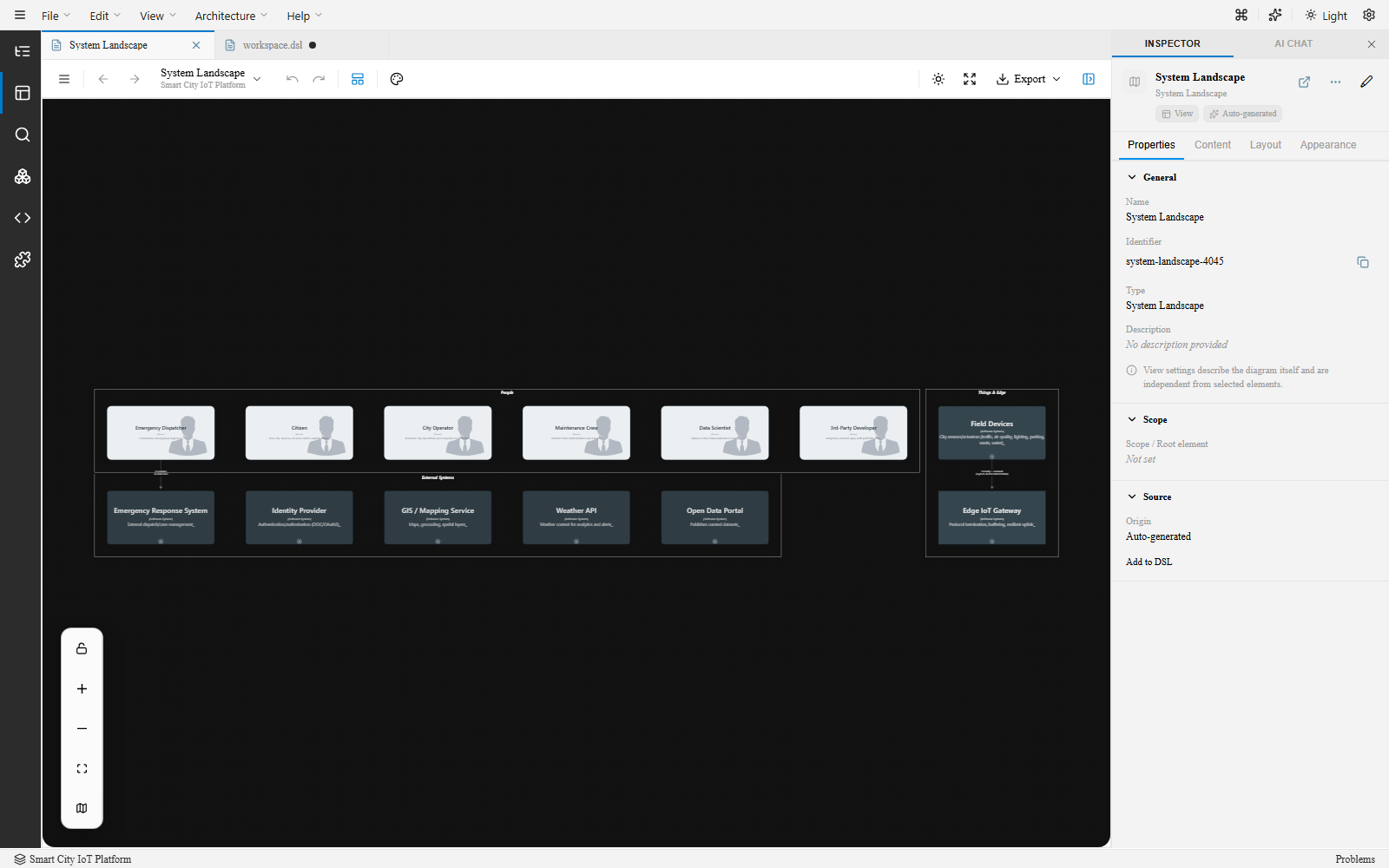Open the components cubes sidebar icon

coord(23,176)
